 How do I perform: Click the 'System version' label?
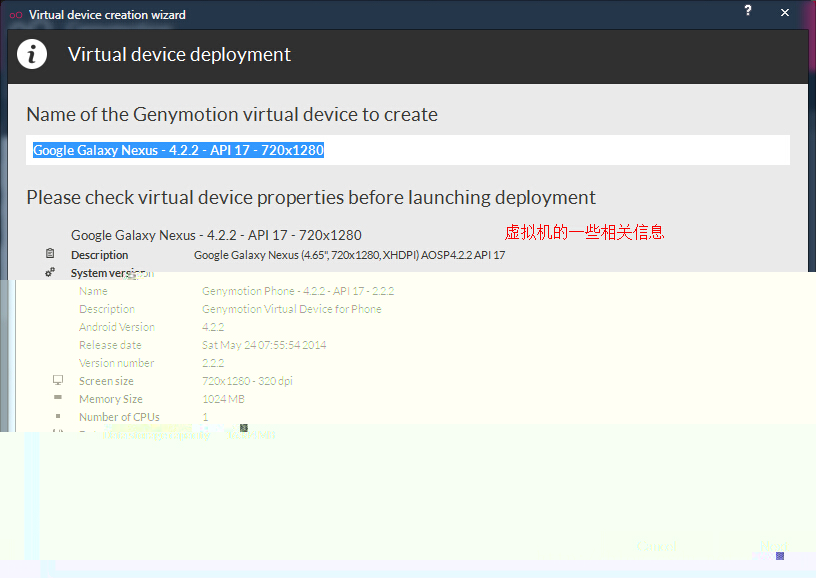[112, 273]
